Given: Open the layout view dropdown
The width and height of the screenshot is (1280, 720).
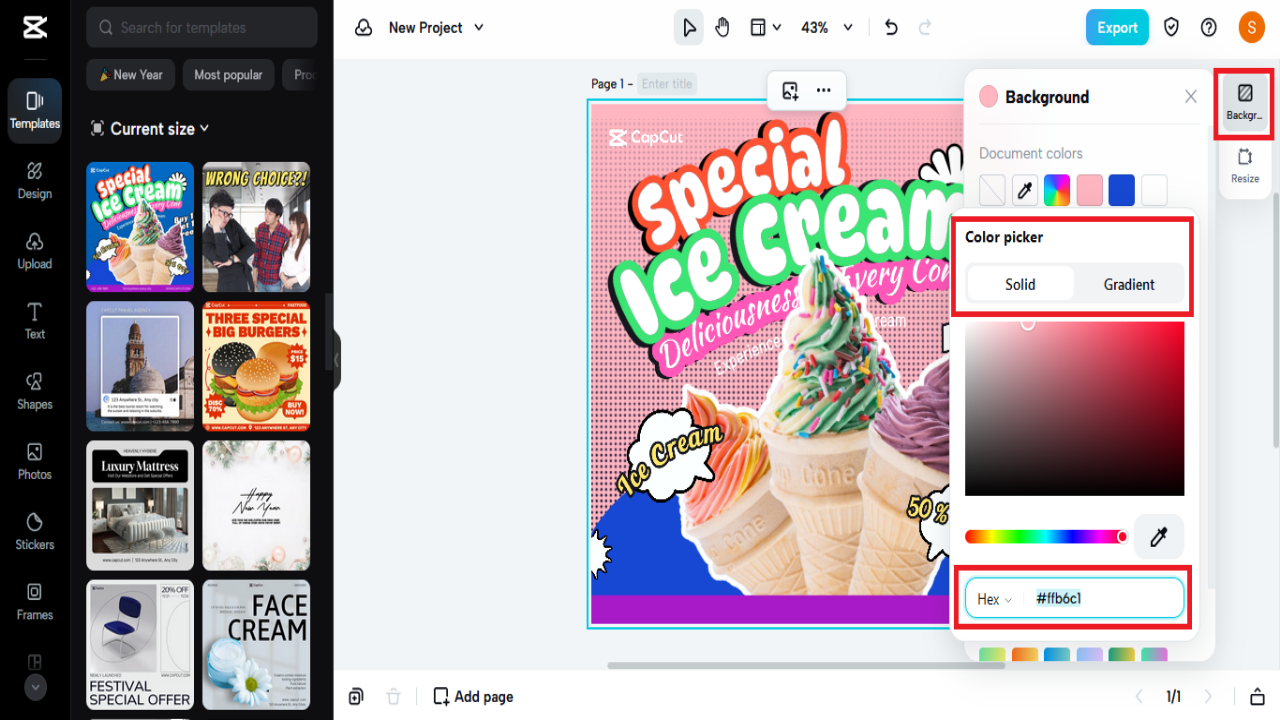Looking at the screenshot, I should 766,28.
